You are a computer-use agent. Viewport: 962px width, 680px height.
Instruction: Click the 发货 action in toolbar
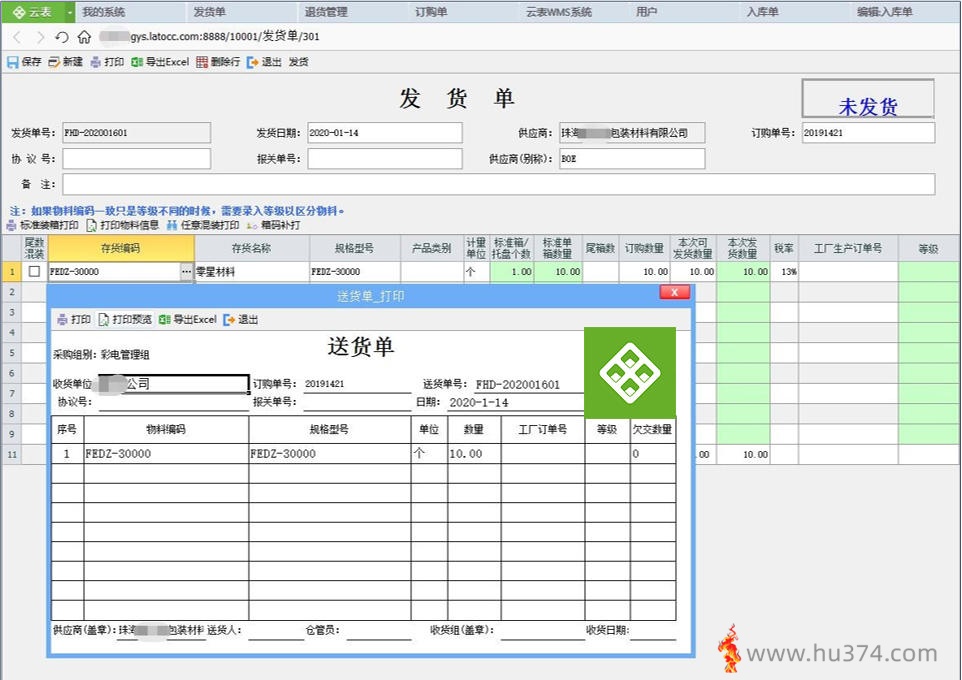click(298, 62)
